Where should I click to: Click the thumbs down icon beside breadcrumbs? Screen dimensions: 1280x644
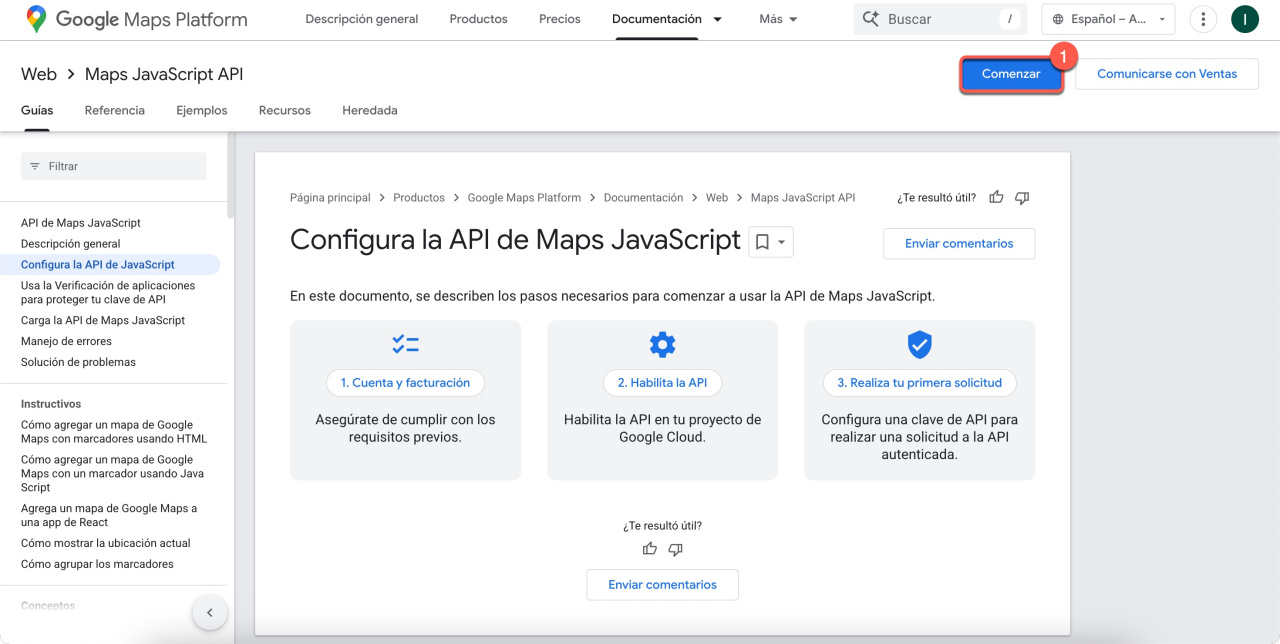(x=1021, y=198)
